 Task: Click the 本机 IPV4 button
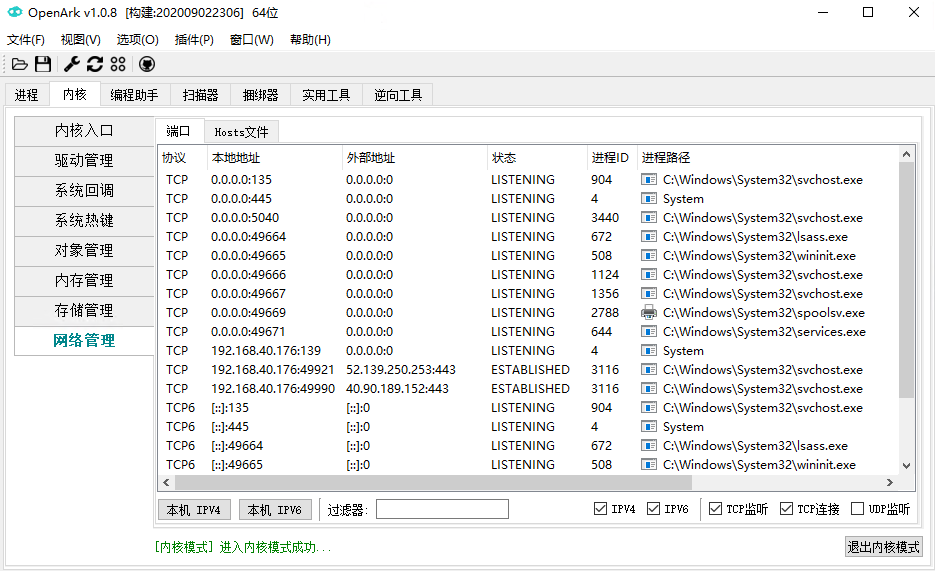194,510
